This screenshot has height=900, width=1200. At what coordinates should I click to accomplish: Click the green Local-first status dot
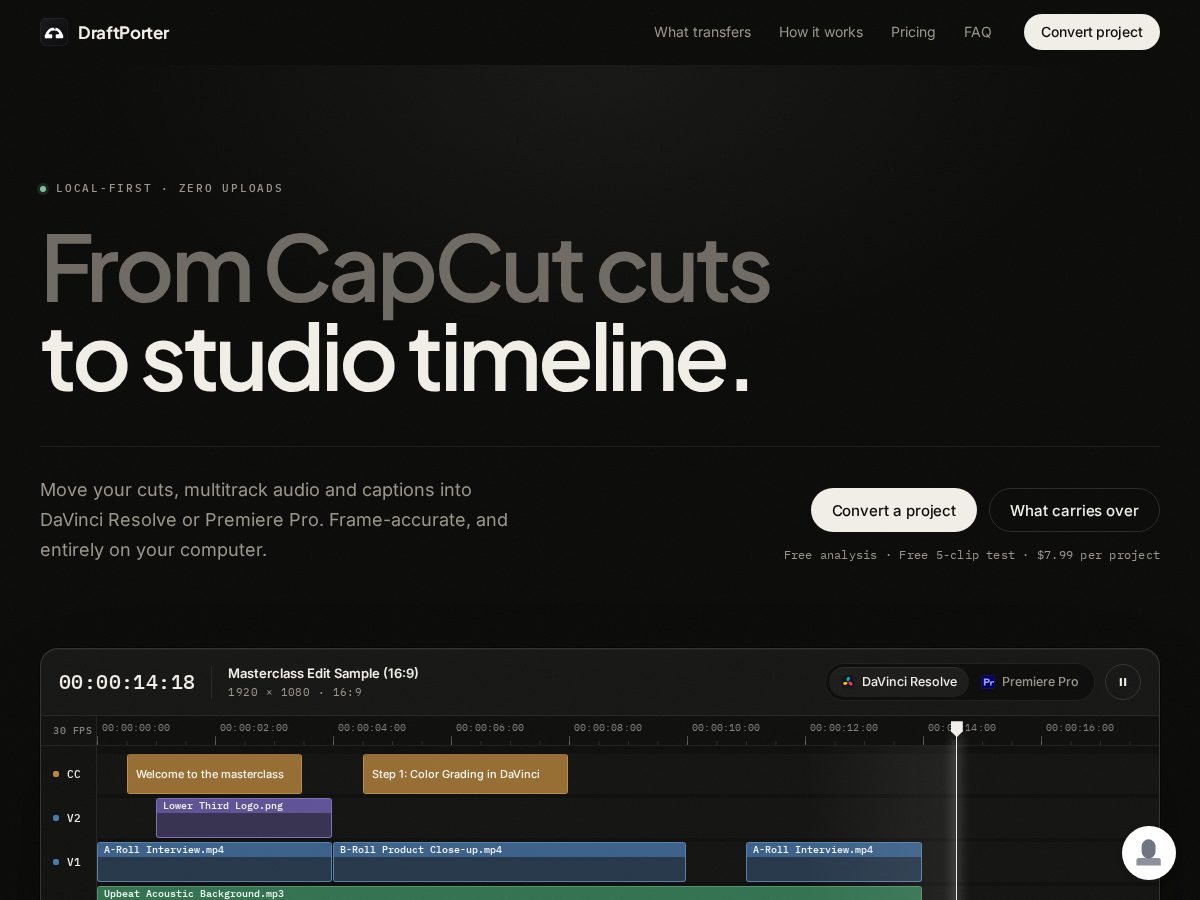(x=43, y=188)
